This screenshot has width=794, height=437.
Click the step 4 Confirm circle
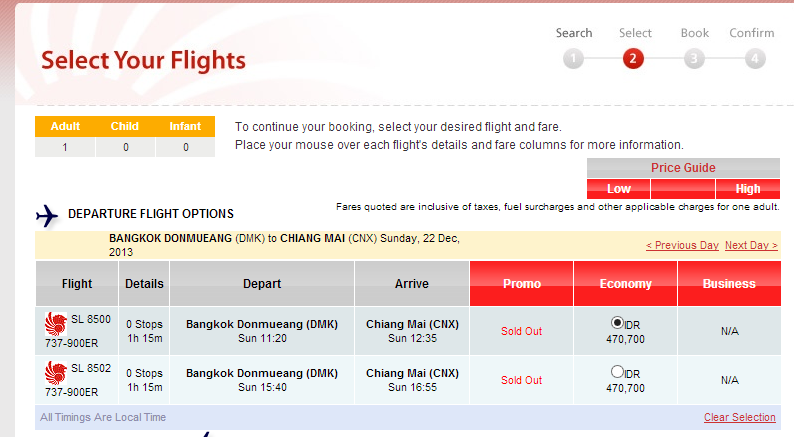point(755,58)
